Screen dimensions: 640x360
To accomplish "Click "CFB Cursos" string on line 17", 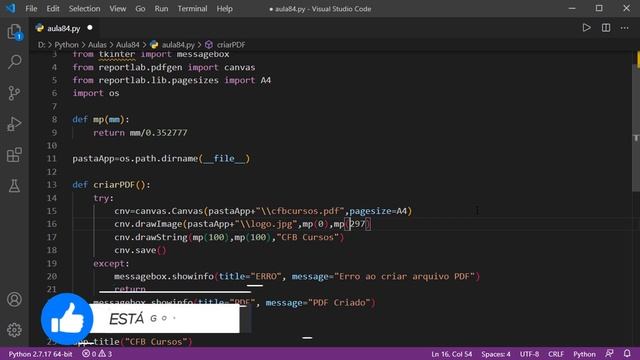I will pyautogui.click(x=308, y=237).
